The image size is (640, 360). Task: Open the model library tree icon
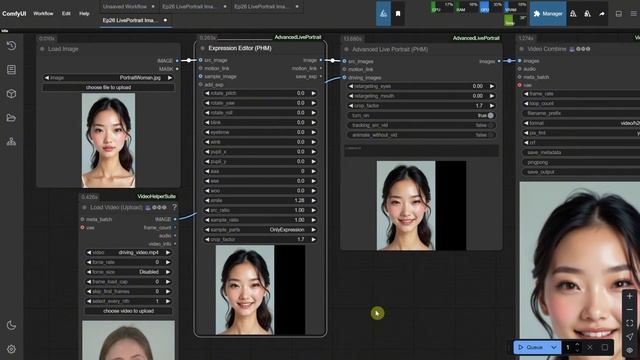coord(11,142)
